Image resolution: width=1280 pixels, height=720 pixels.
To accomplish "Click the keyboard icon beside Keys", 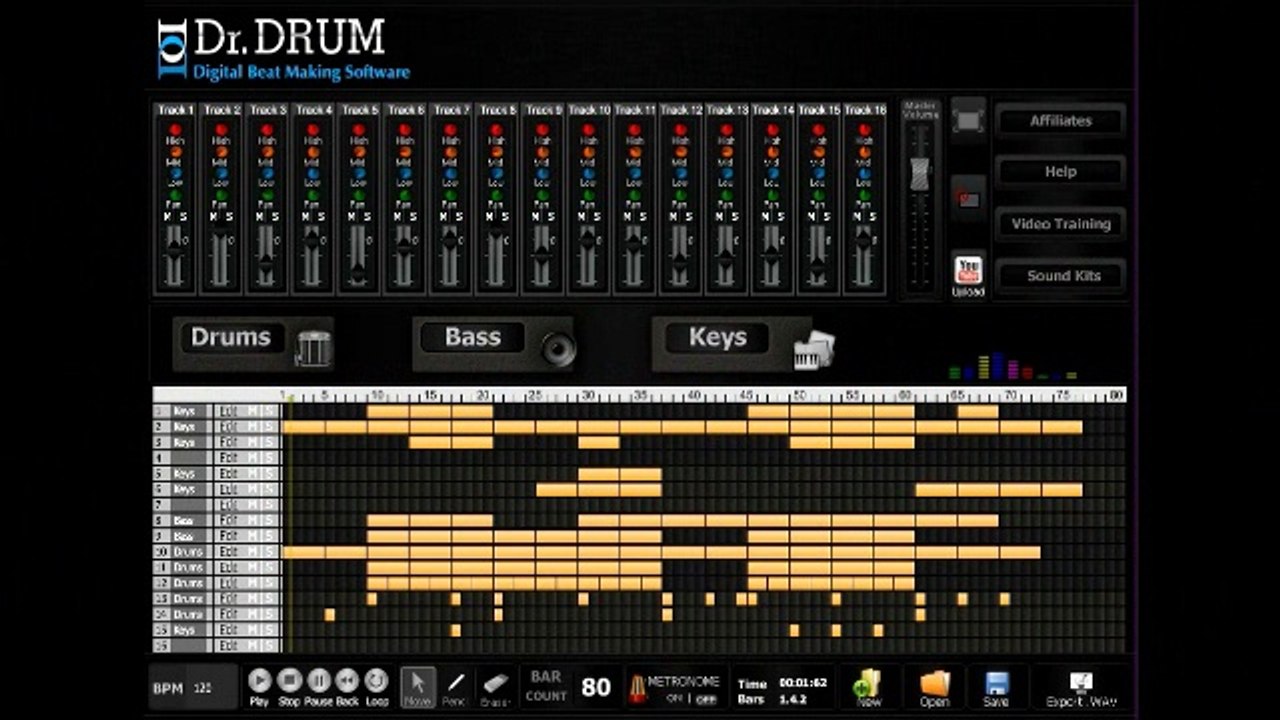I will point(814,349).
